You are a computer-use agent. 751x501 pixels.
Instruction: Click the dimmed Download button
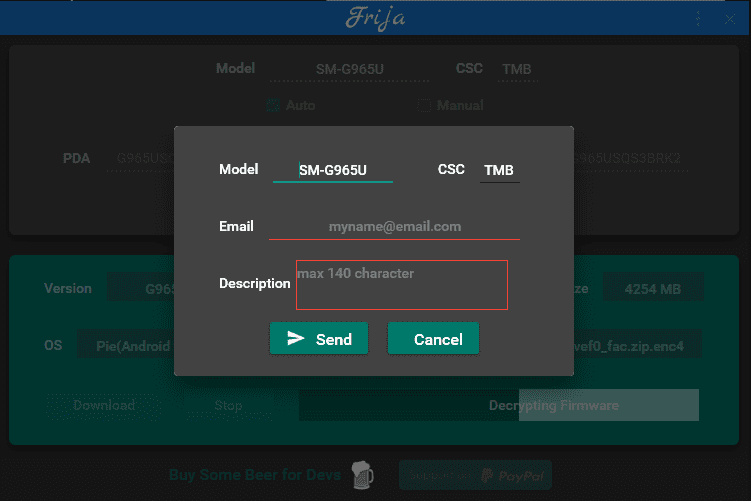pos(103,406)
